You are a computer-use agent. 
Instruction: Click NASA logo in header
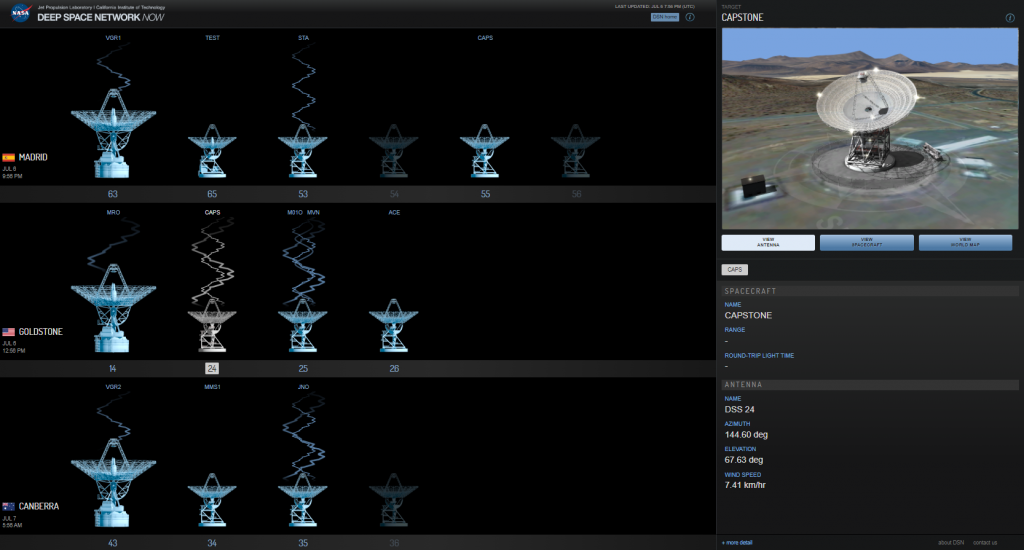point(20,16)
